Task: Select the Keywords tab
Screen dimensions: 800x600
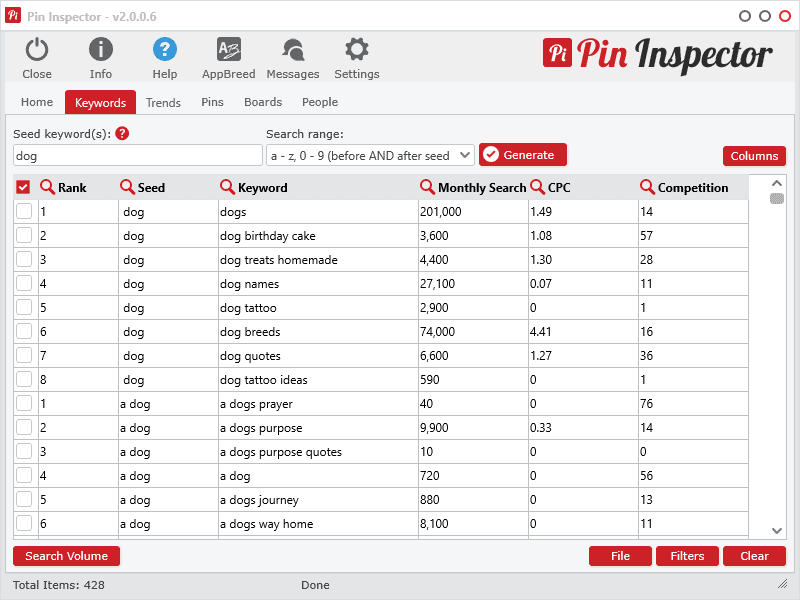Action: 101,102
